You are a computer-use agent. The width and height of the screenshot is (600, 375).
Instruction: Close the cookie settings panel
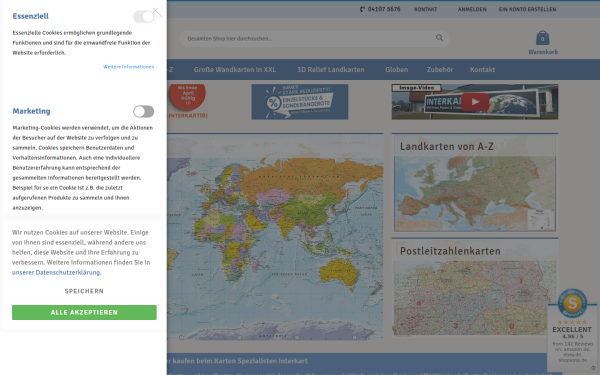coord(157,12)
